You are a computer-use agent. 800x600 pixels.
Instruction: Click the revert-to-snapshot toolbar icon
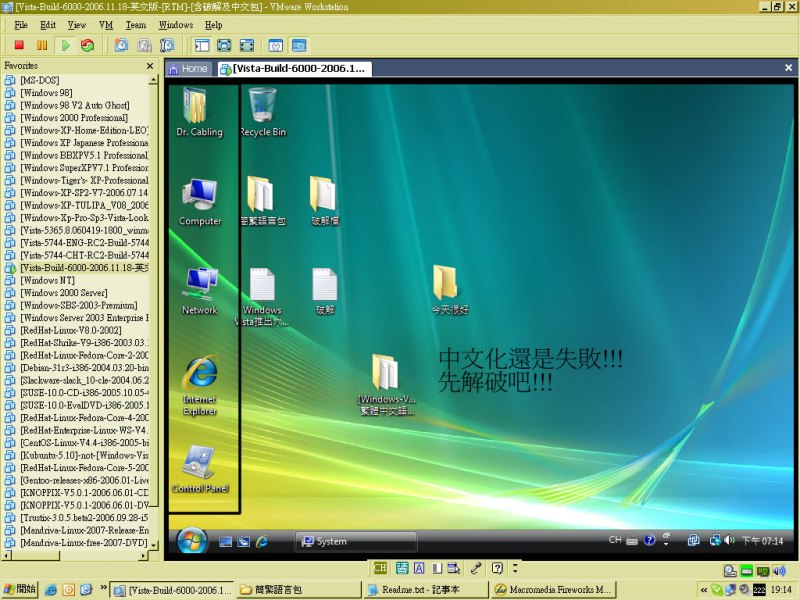[144, 45]
